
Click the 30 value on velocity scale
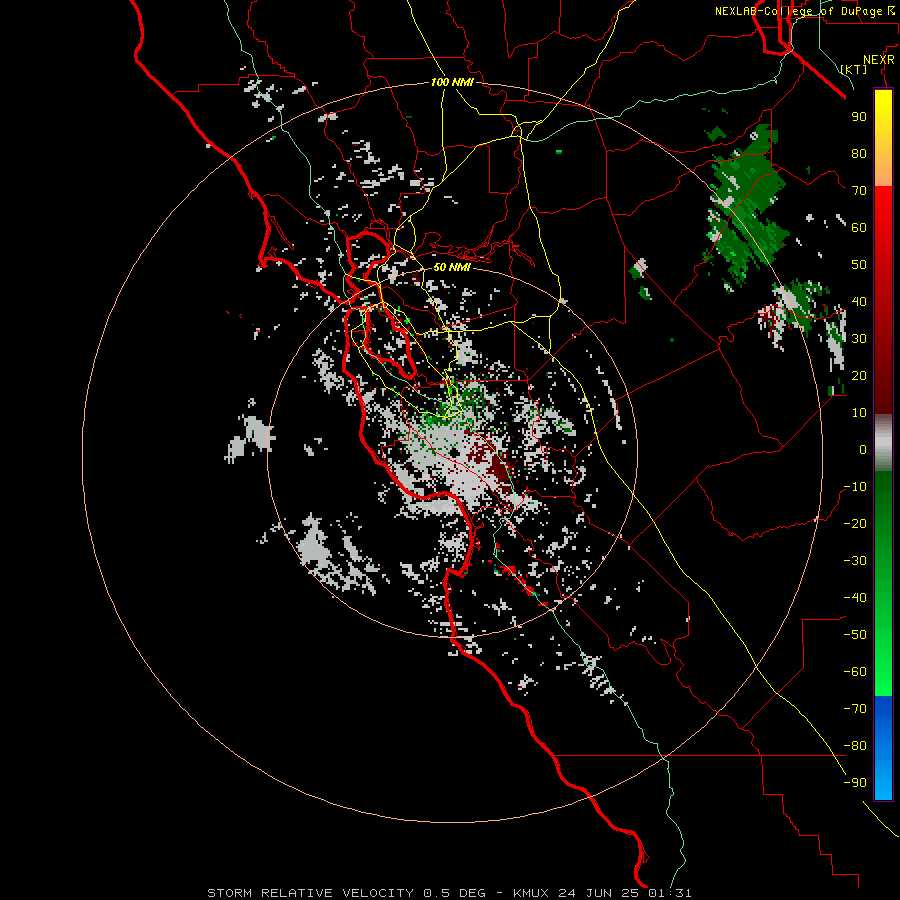pos(859,339)
